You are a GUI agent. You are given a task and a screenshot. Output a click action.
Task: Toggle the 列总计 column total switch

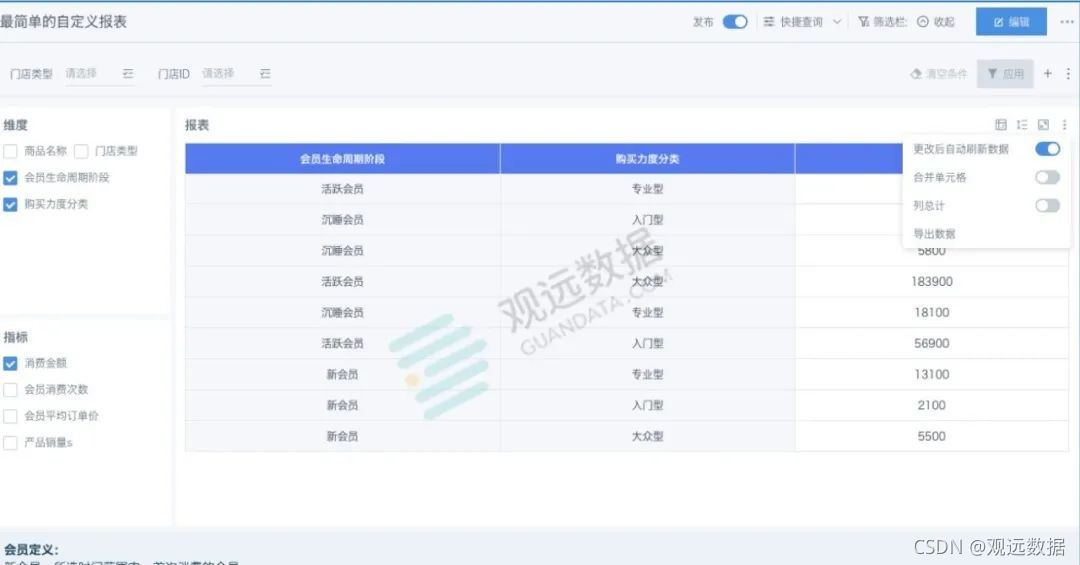[x=1048, y=205]
